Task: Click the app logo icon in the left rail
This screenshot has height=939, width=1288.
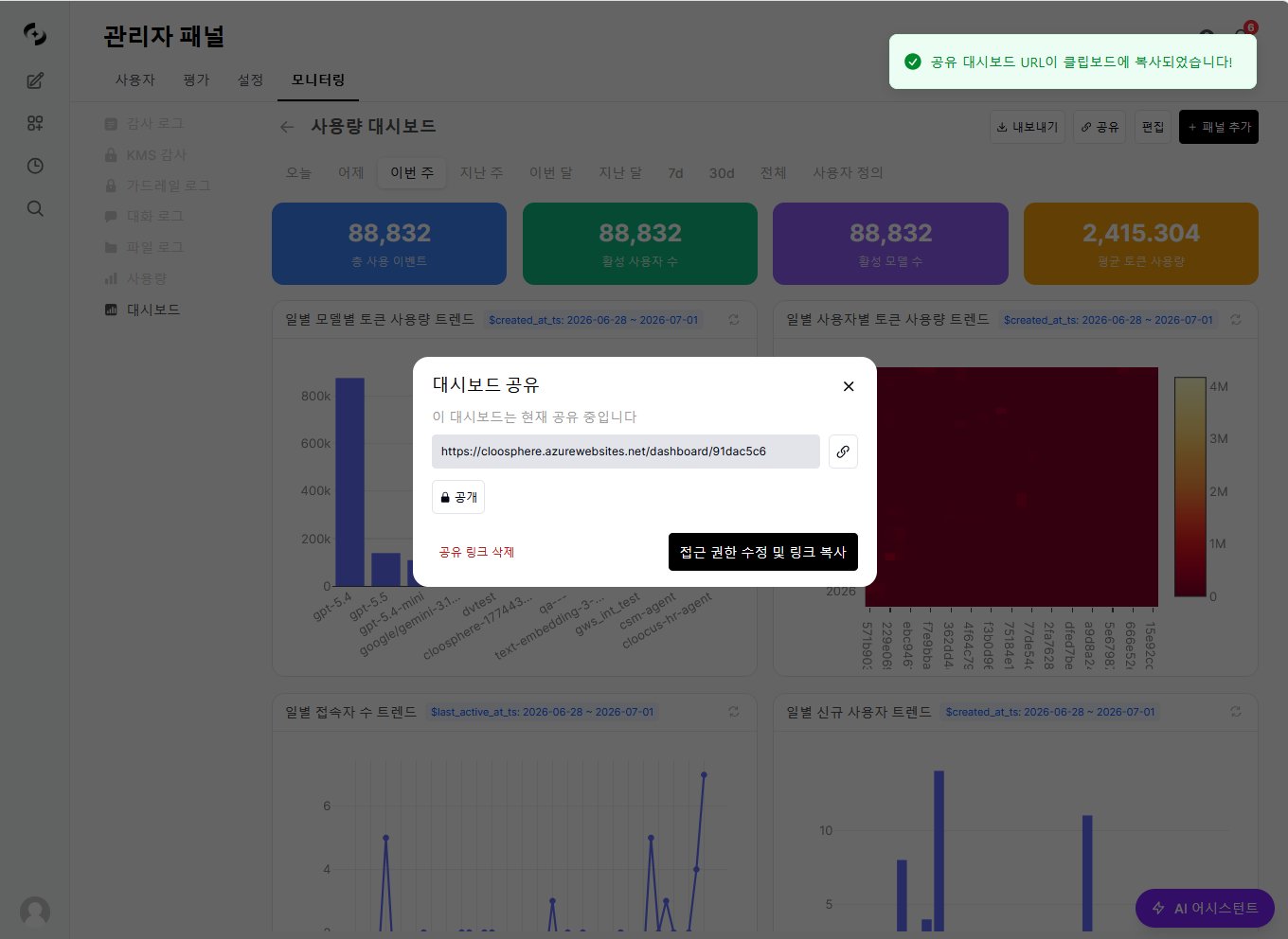Action: pyautogui.click(x=35, y=34)
